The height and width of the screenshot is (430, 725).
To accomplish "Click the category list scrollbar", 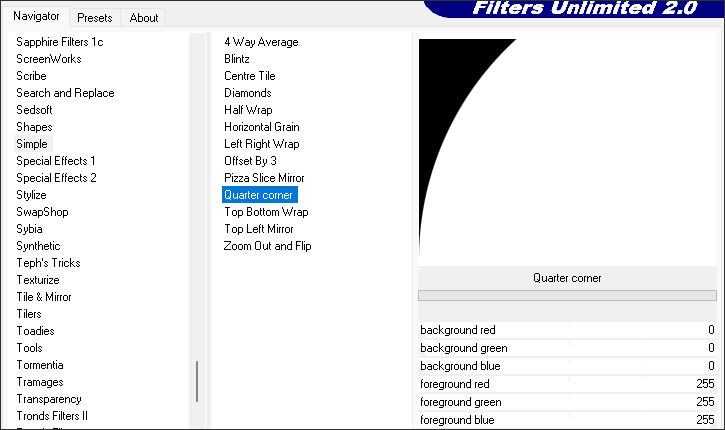I will point(197,380).
